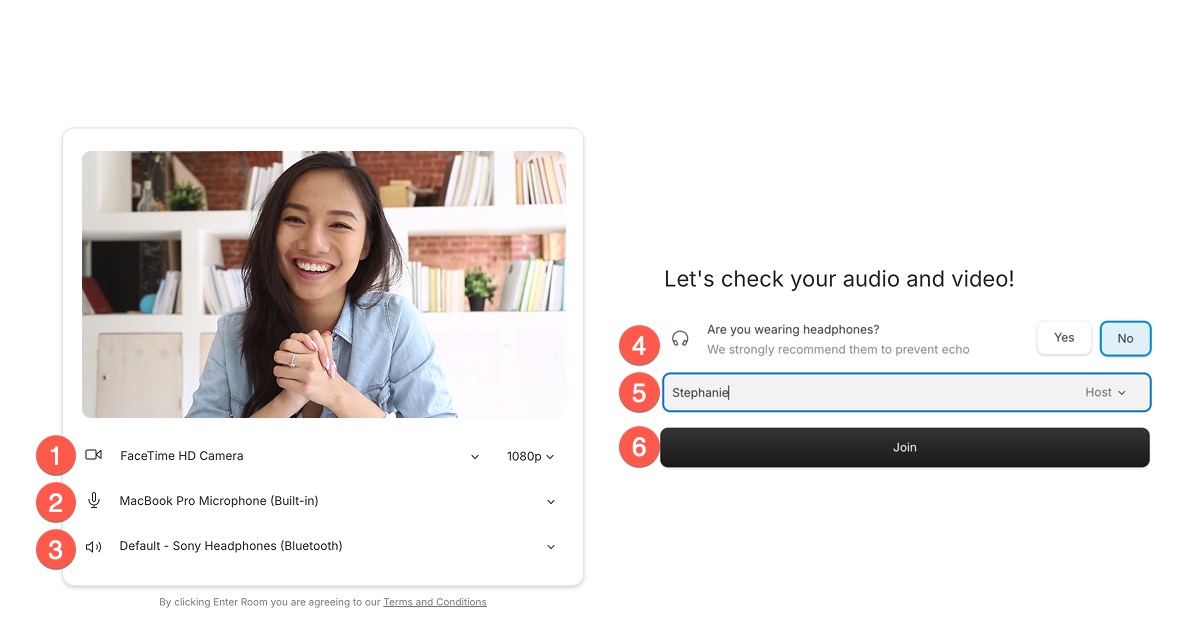Expand the FaceTime HD Camera chevron
Screen dimensions: 1182x643
[x=475, y=457]
